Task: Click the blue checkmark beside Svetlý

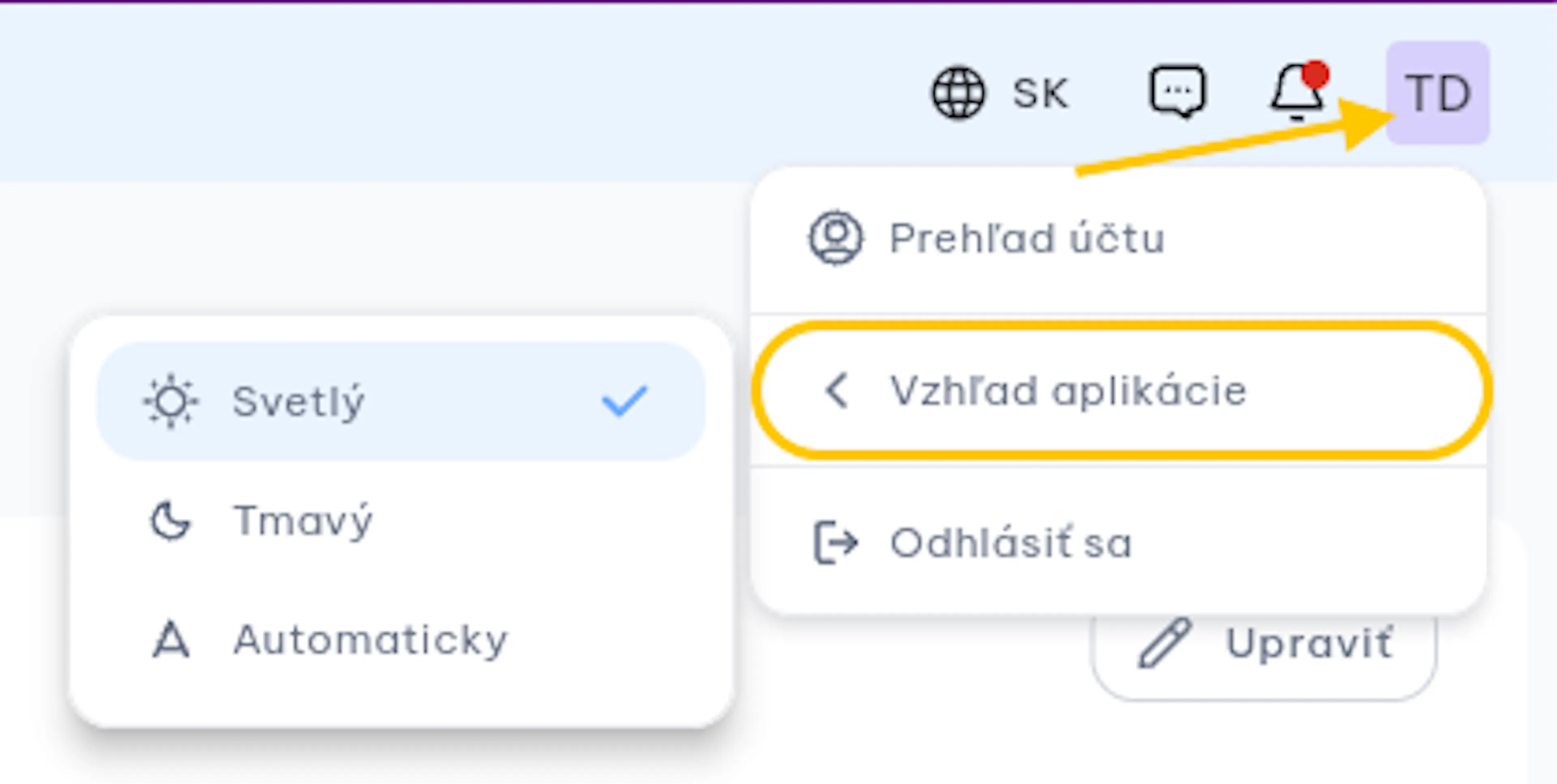Action: pyautogui.click(x=624, y=401)
